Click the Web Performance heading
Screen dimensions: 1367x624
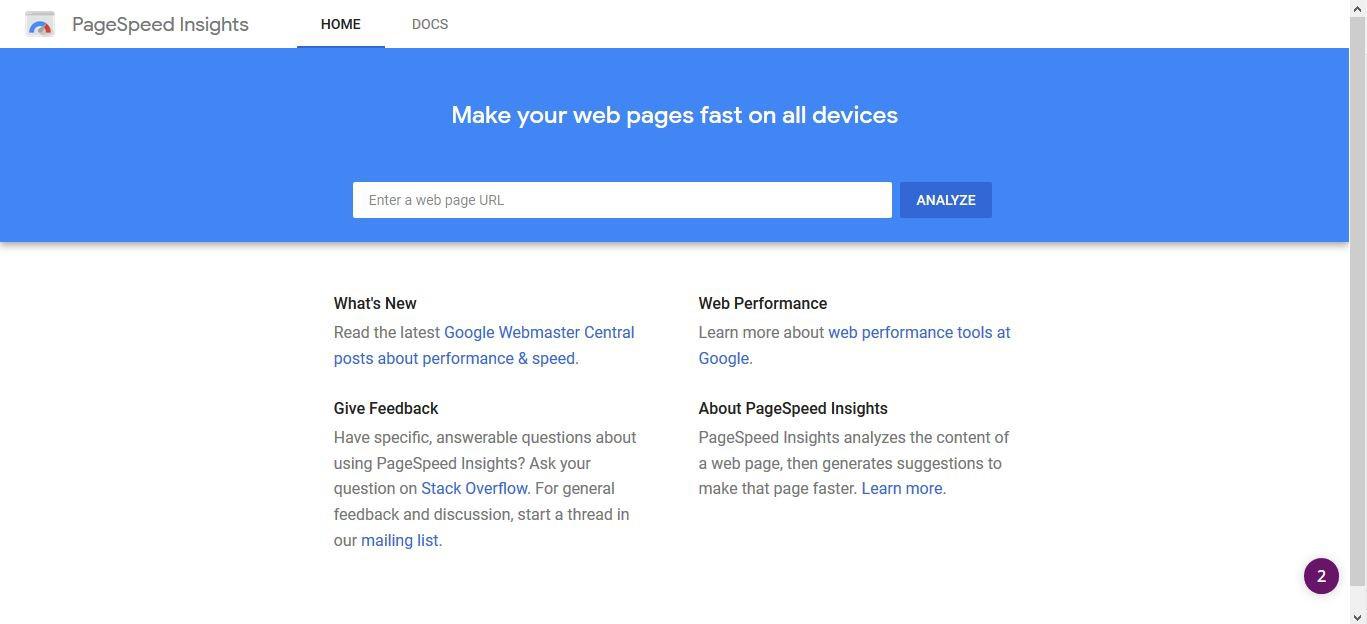763,303
